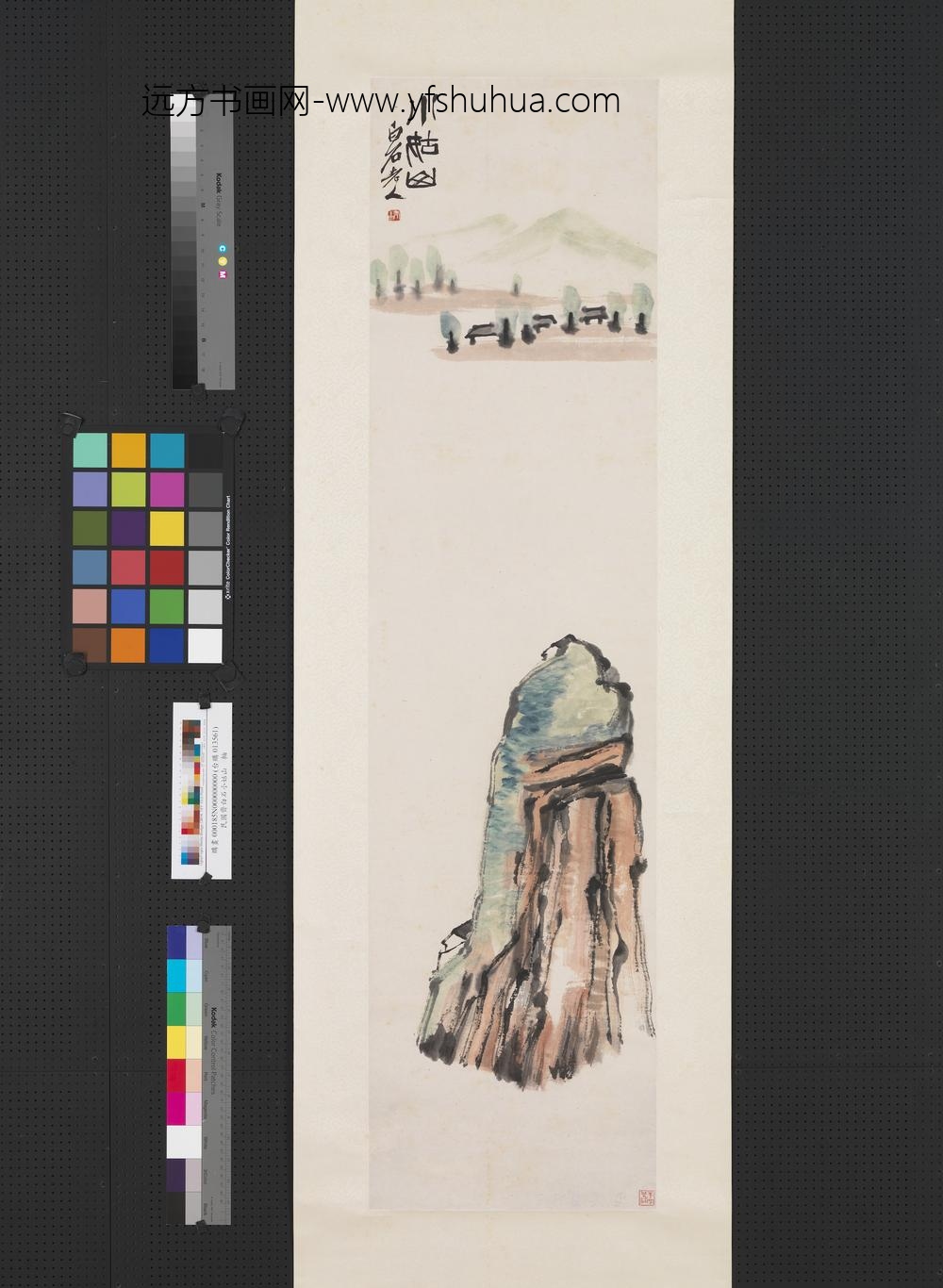Click the red seal below the signature
Screen dimensions: 943x1288
click(393, 215)
